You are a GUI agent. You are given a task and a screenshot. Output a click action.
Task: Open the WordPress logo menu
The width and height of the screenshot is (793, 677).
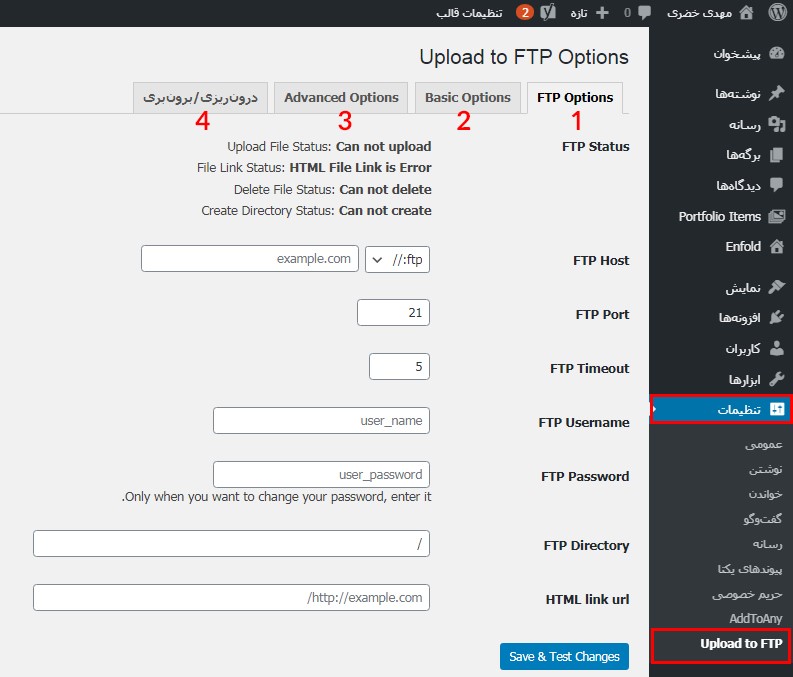777,12
